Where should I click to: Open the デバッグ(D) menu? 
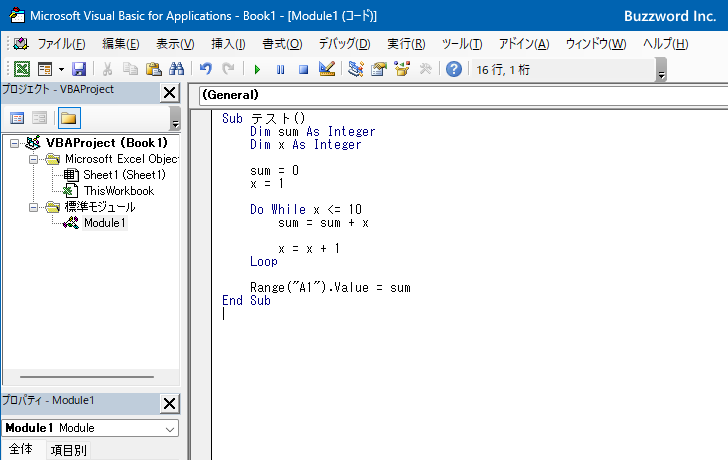click(x=344, y=44)
